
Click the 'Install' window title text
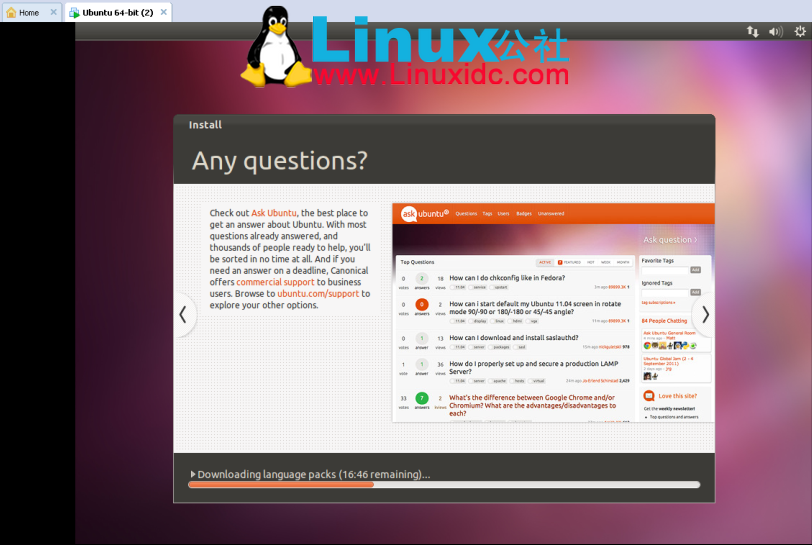click(x=205, y=125)
